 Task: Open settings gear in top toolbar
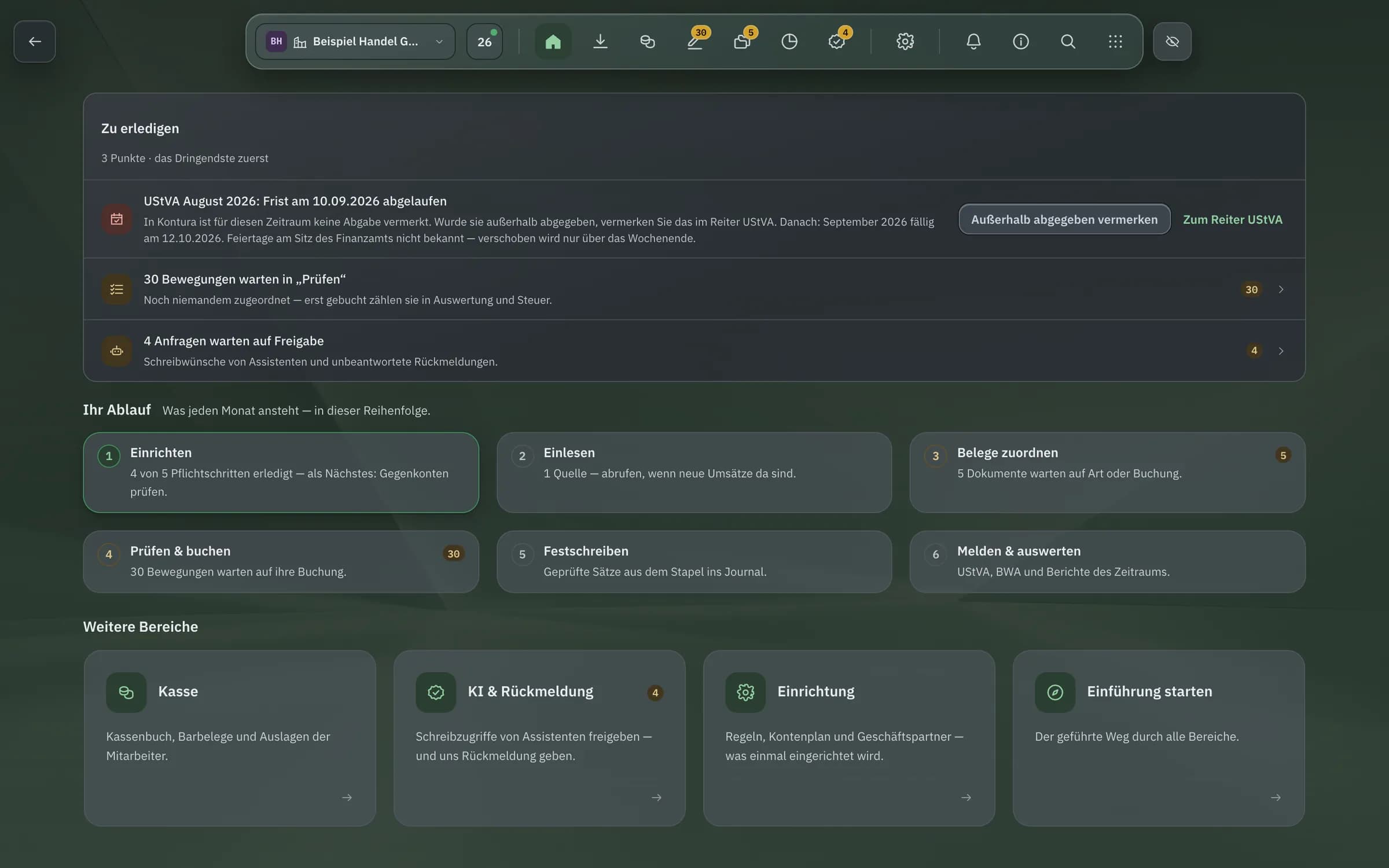pyautogui.click(x=905, y=41)
